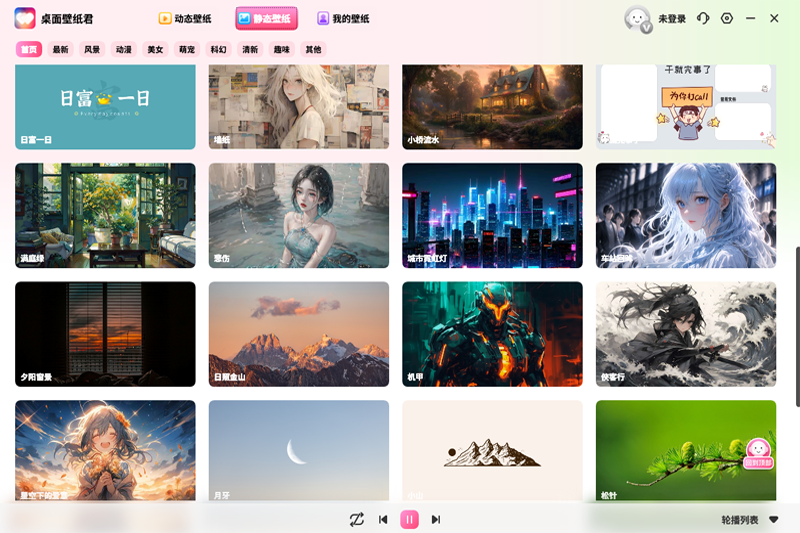The height and width of the screenshot is (533, 800).
Task: Open the 轮播列表 playlist label
Action: pos(740,520)
